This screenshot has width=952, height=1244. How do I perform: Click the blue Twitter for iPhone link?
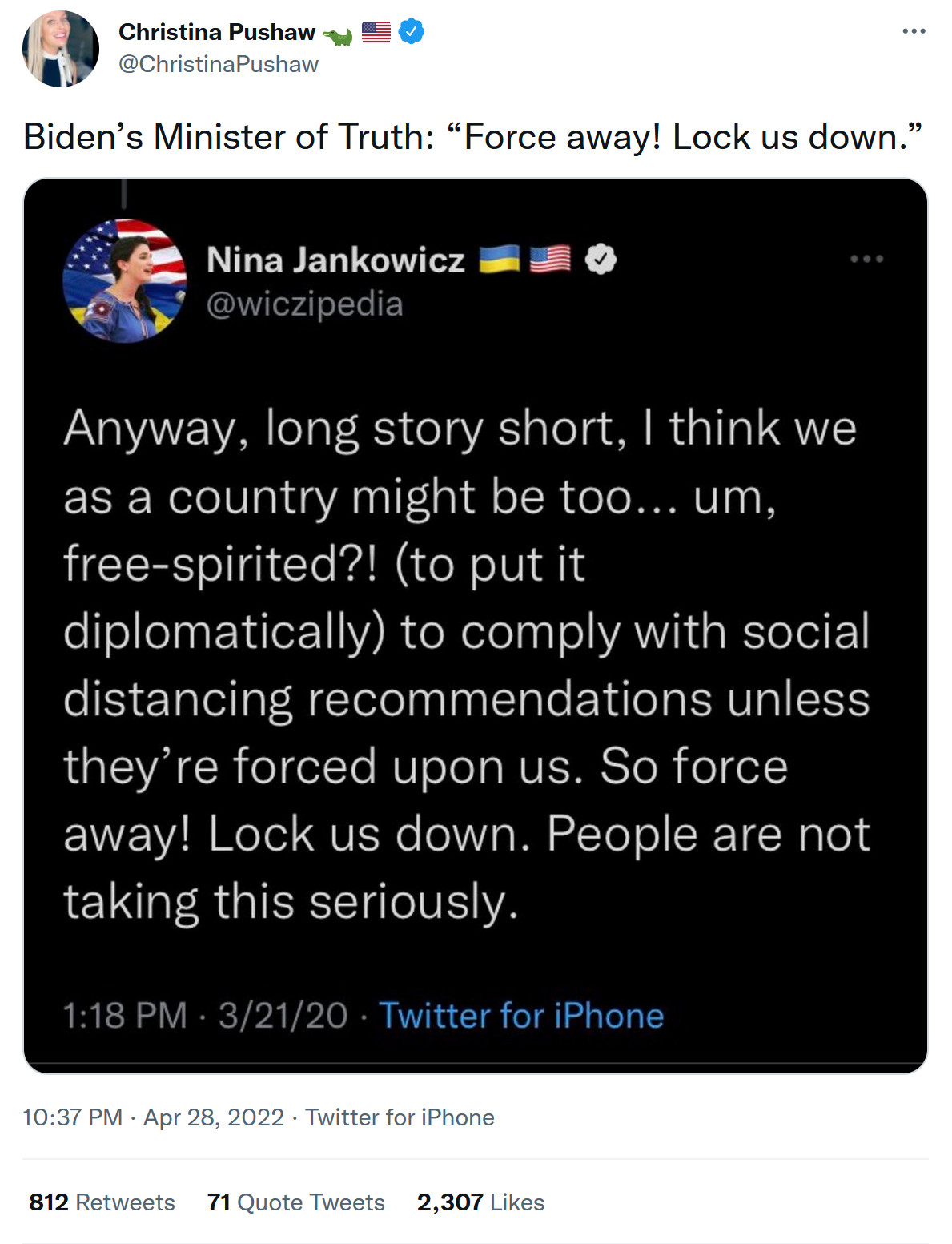tap(521, 1015)
